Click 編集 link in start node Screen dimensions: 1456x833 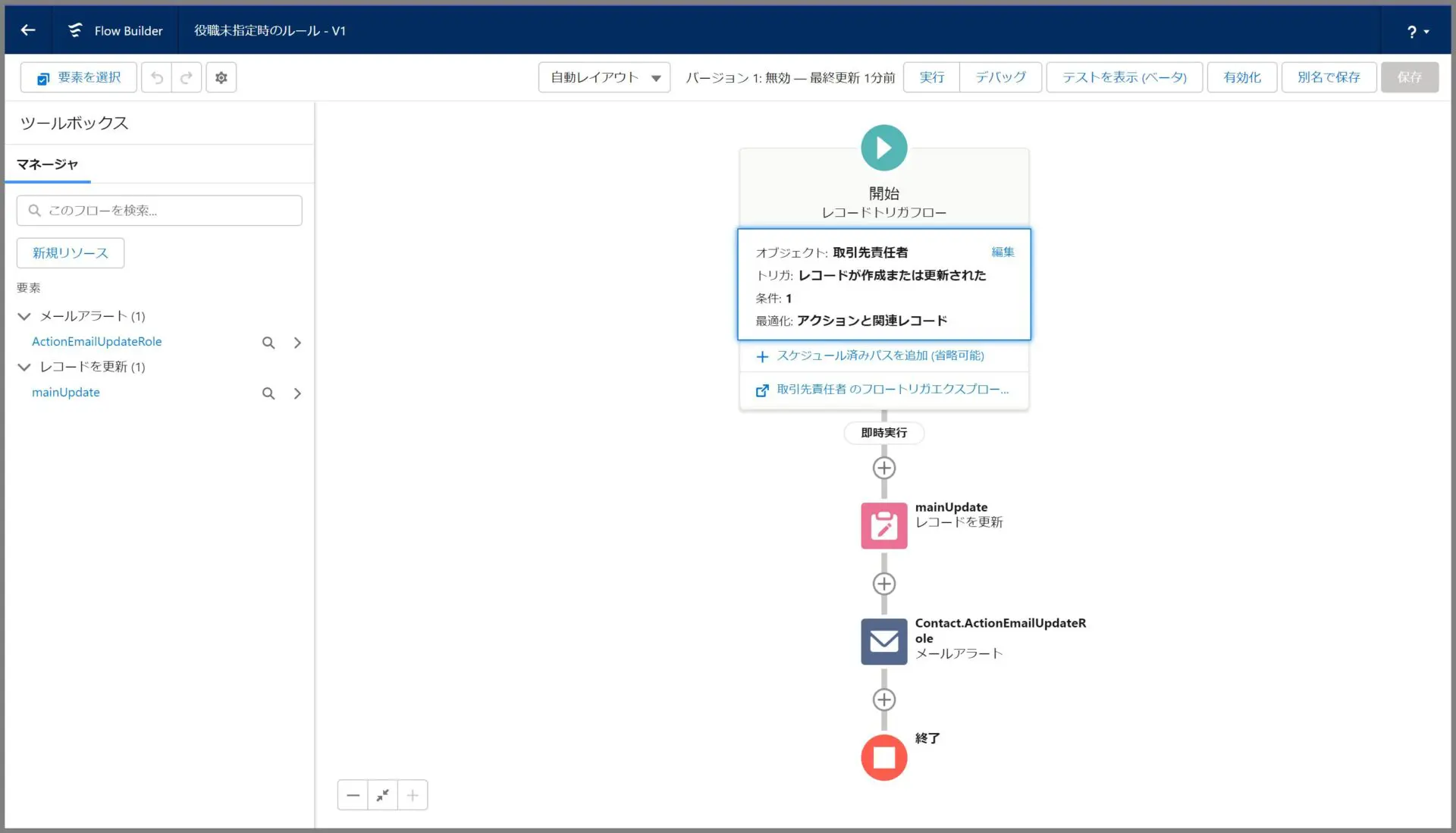pos(1002,252)
